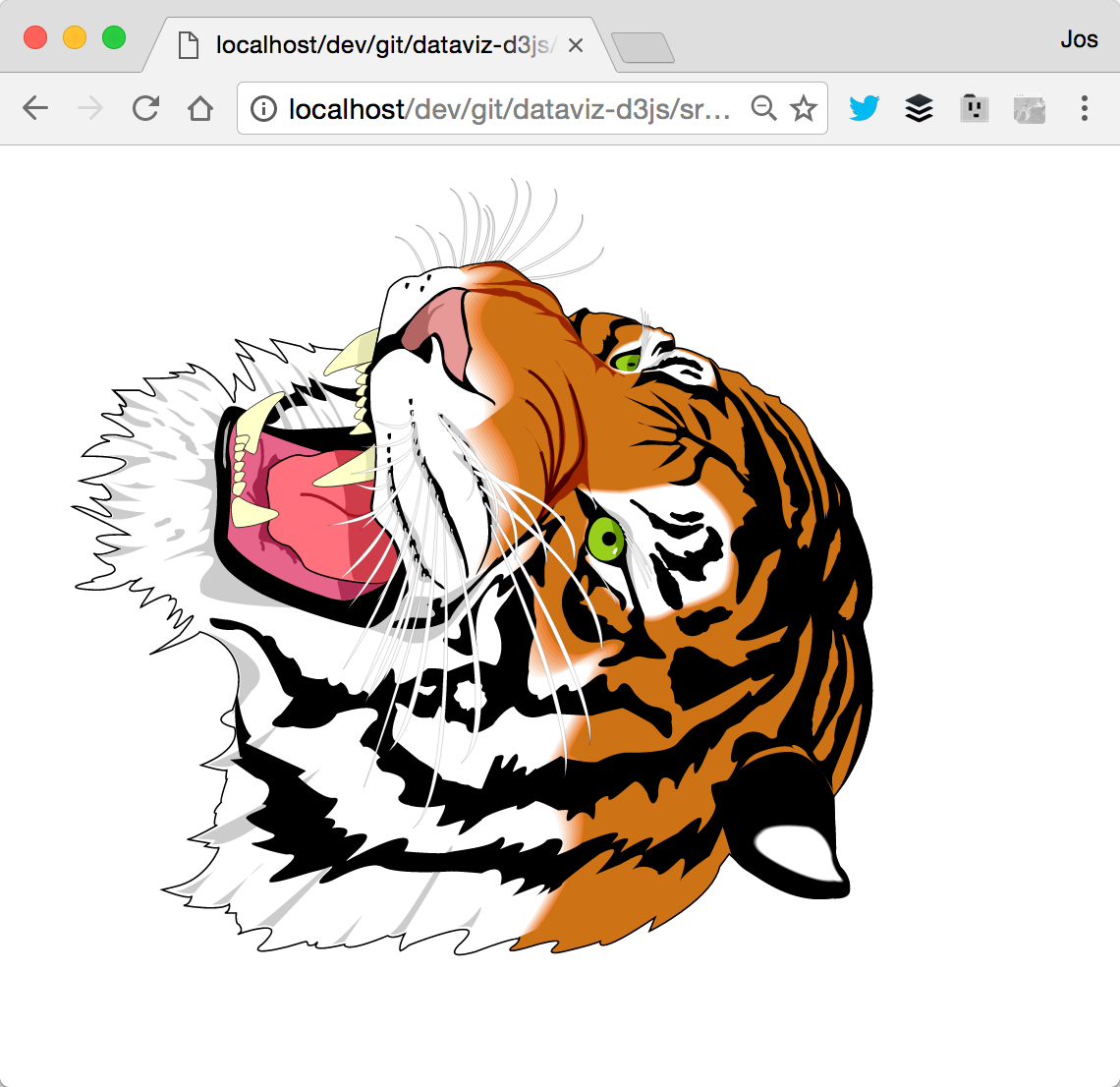Close the localhost dataviz-d3js tab
Image resolution: width=1120 pixels, height=1087 pixels.
576,46
